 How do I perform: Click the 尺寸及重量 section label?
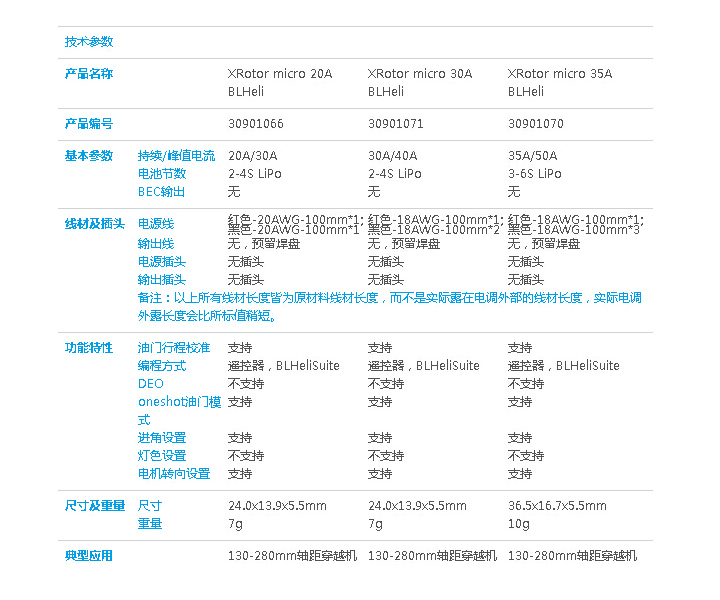(x=93, y=506)
